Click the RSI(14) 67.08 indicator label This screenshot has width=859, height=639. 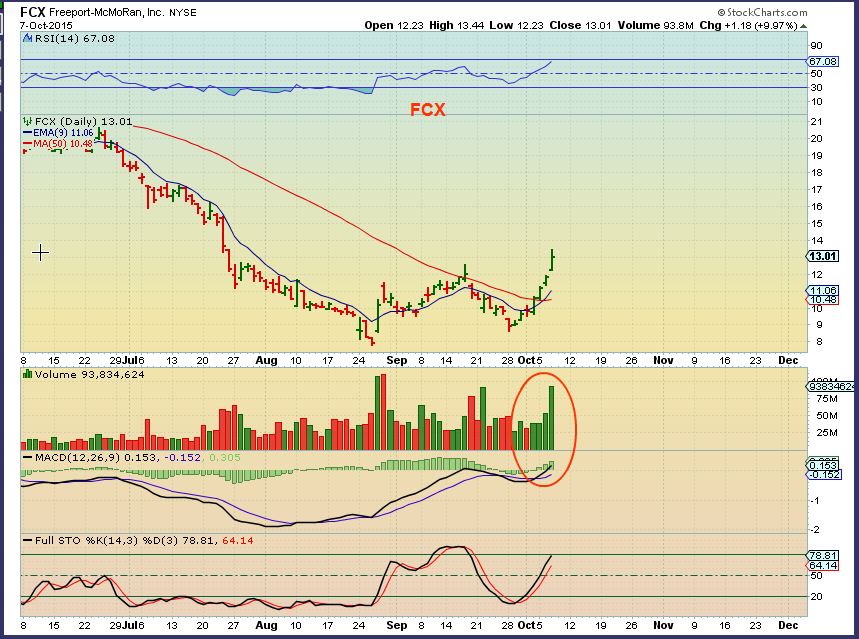click(x=75, y=38)
